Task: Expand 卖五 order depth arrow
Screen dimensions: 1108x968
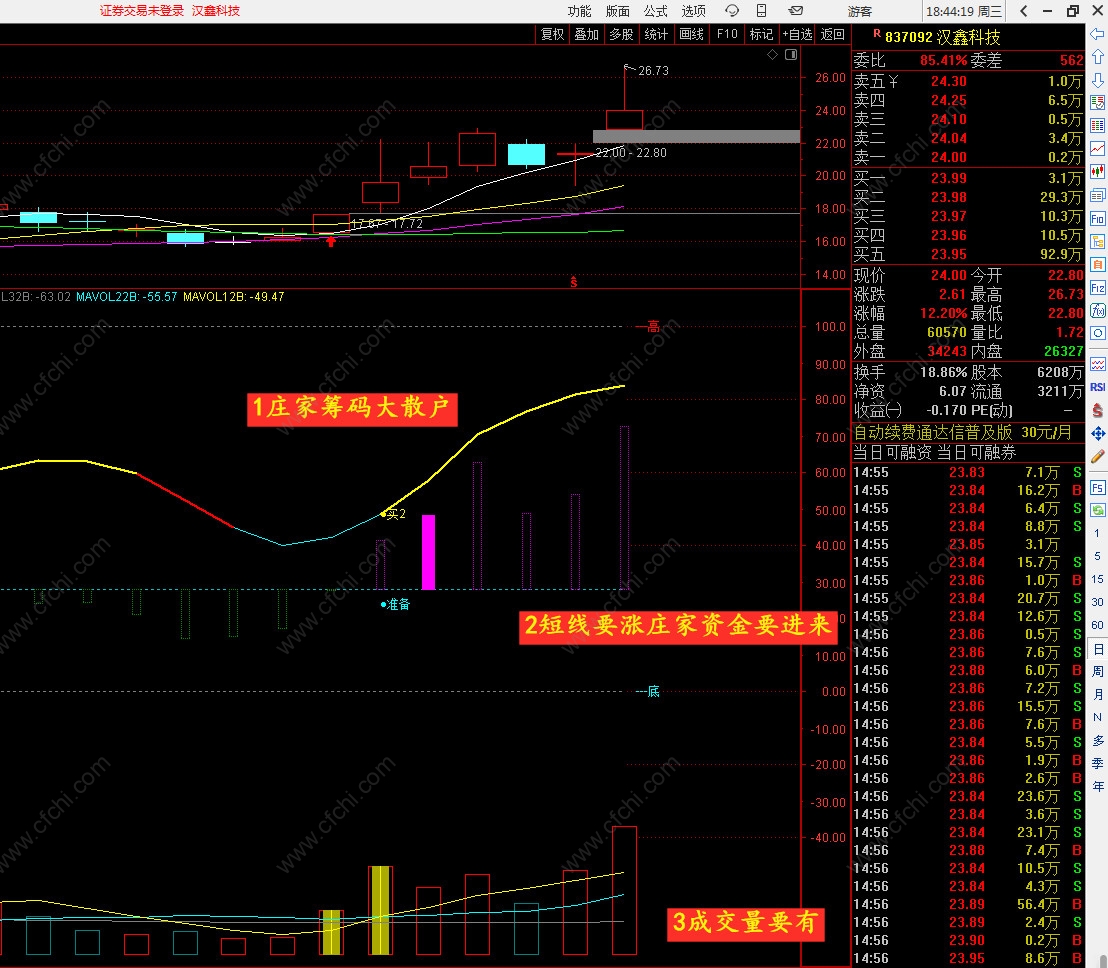Action: 894,82
